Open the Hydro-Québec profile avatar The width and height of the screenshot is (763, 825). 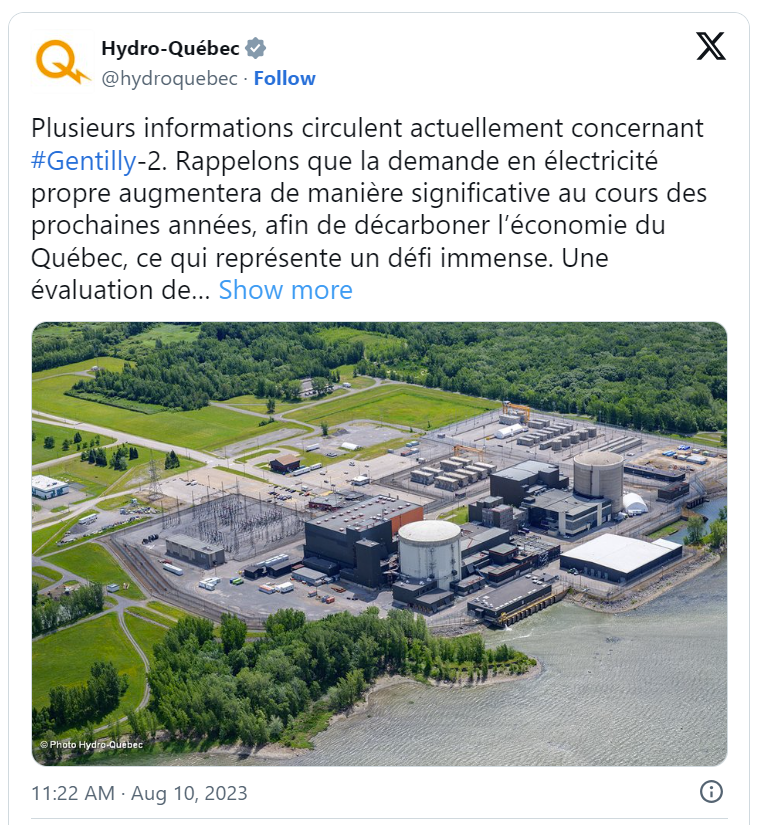coord(63,62)
